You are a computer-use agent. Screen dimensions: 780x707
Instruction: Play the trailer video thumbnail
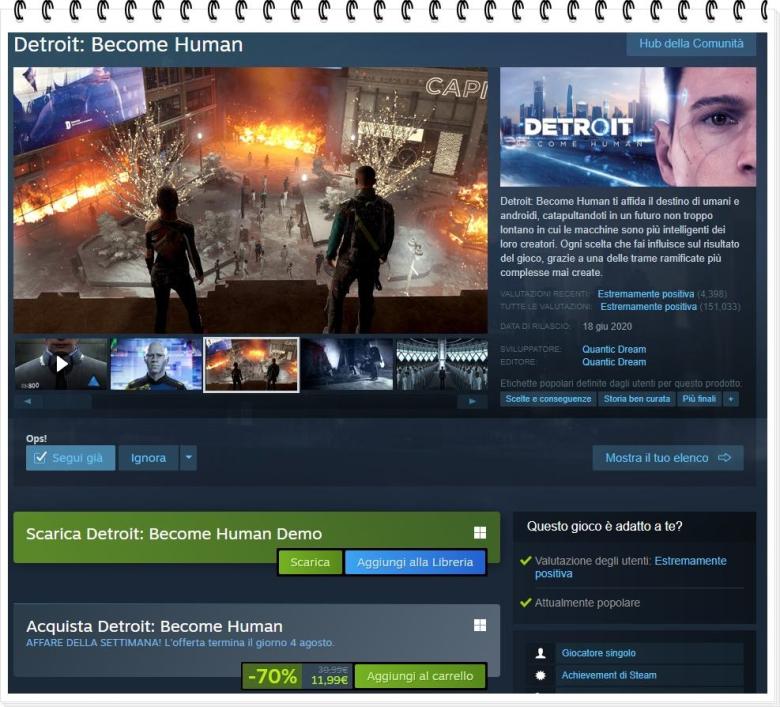[61, 364]
